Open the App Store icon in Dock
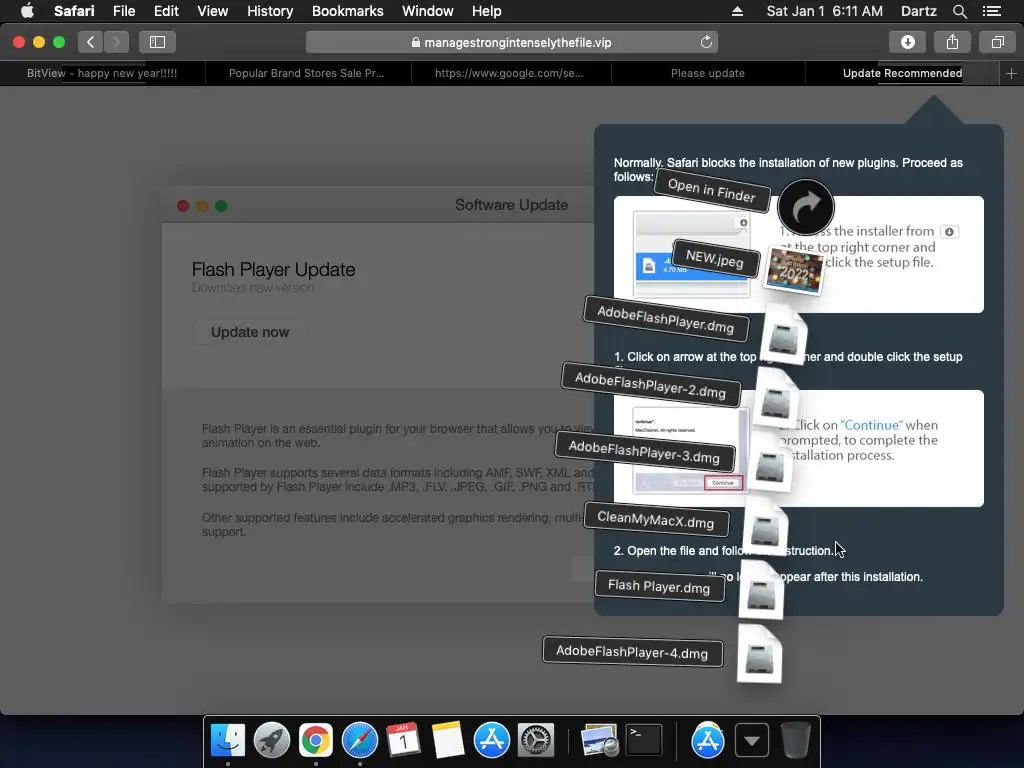 [491, 741]
